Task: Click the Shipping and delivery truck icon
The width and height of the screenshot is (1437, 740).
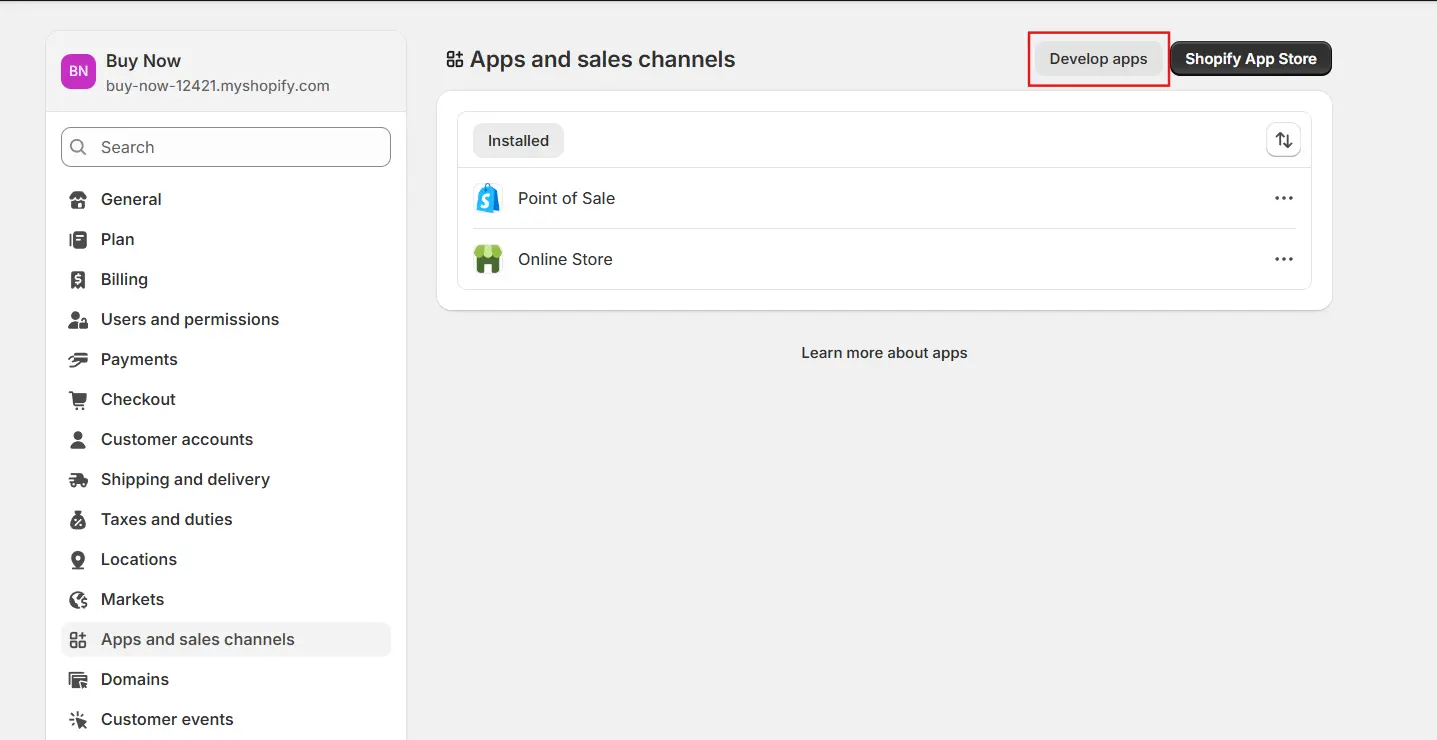Action: pyautogui.click(x=78, y=480)
